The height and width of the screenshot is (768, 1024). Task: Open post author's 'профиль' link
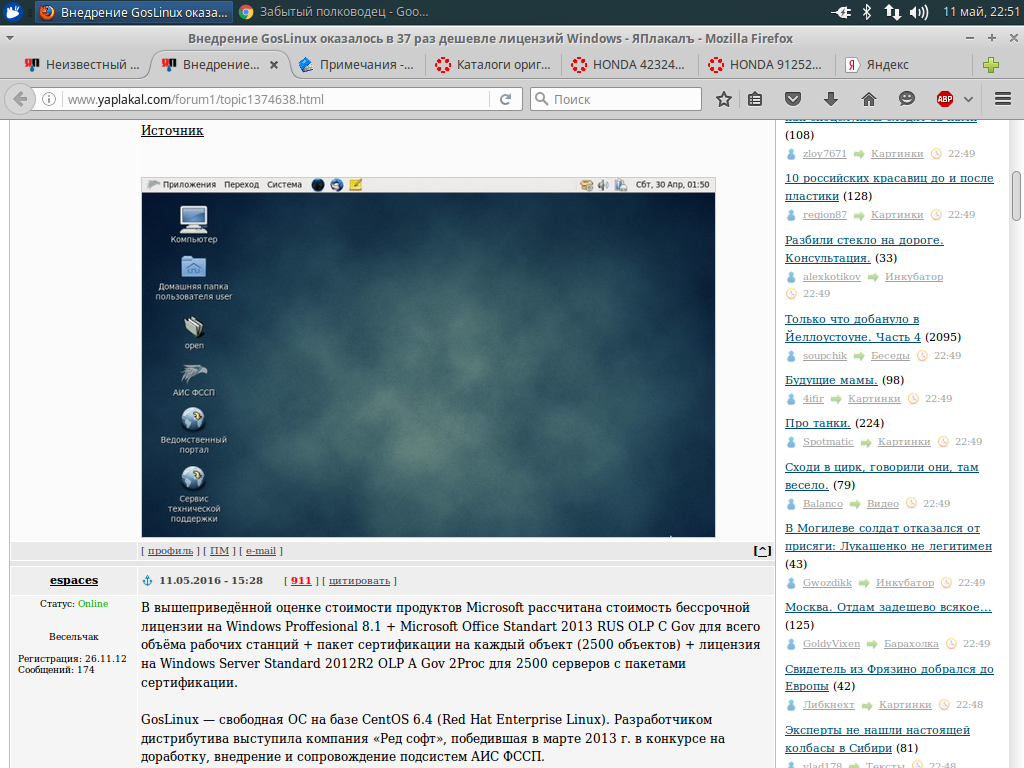pyautogui.click(x=170, y=551)
